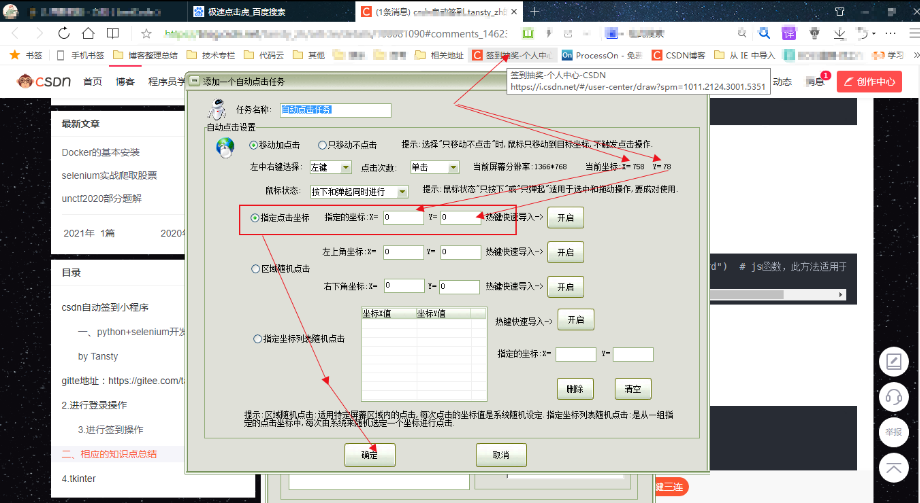Select the 指定点击坐标 radio button
The height and width of the screenshot is (503, 920).
pyautogui.click(x=255, y=218)
